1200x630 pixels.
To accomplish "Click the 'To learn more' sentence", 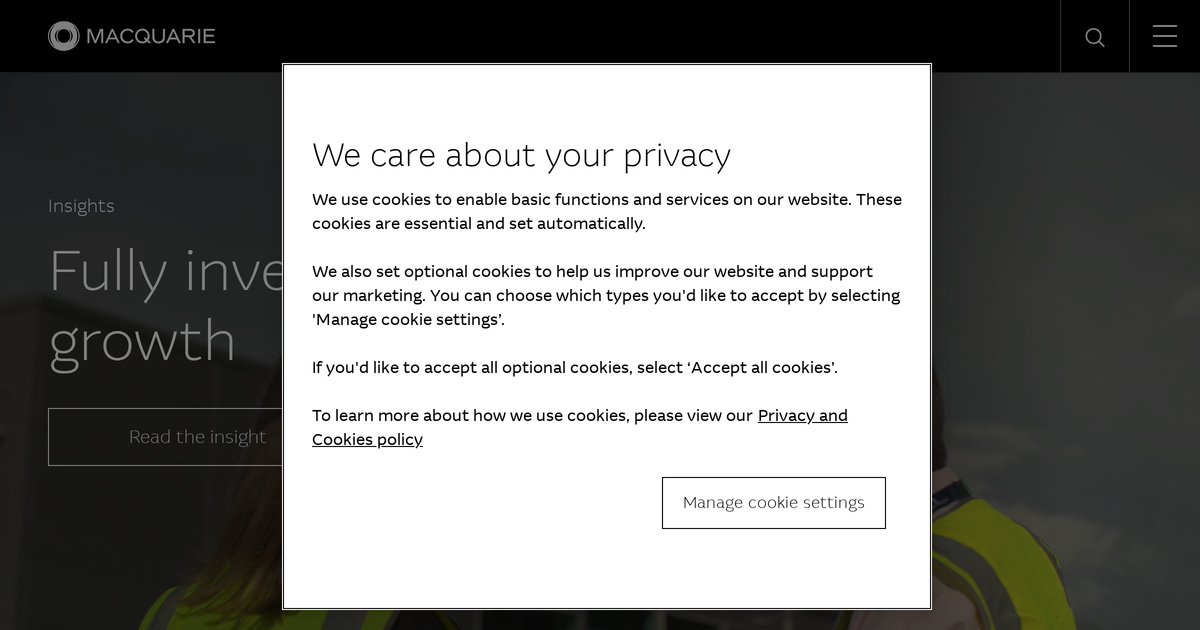I will [532, 416].
